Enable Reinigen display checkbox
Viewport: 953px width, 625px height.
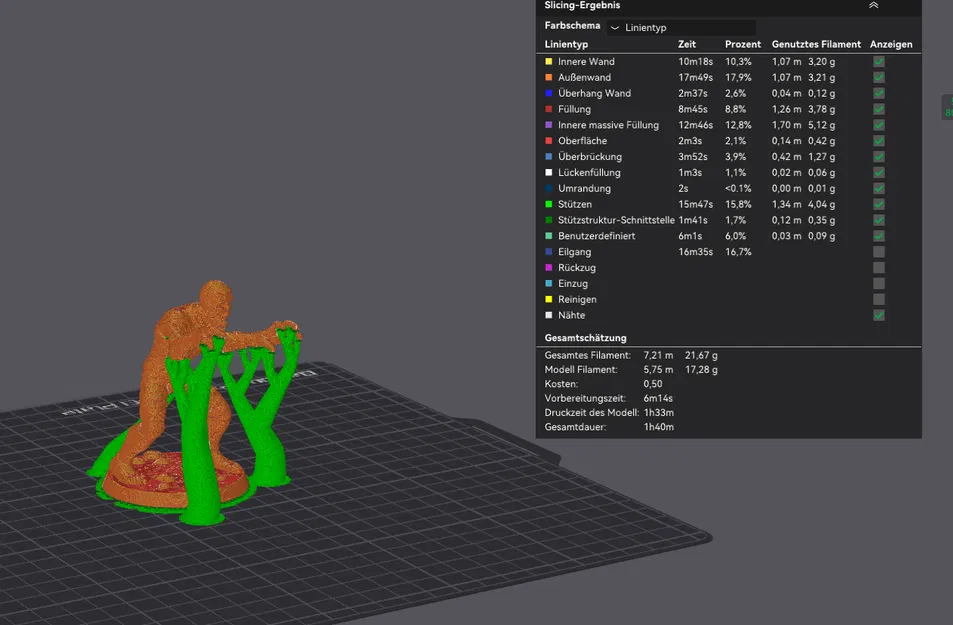pyautogui.click(x=879, y=299)
